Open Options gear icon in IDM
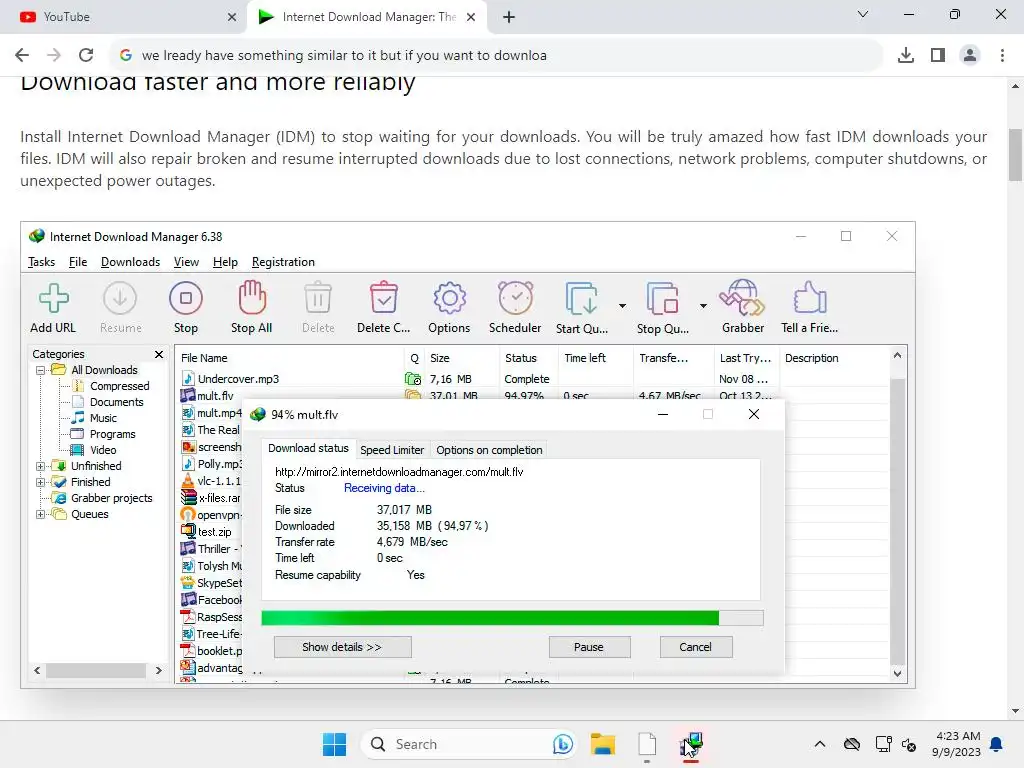 pyautogui.click(x=449, y=298)
